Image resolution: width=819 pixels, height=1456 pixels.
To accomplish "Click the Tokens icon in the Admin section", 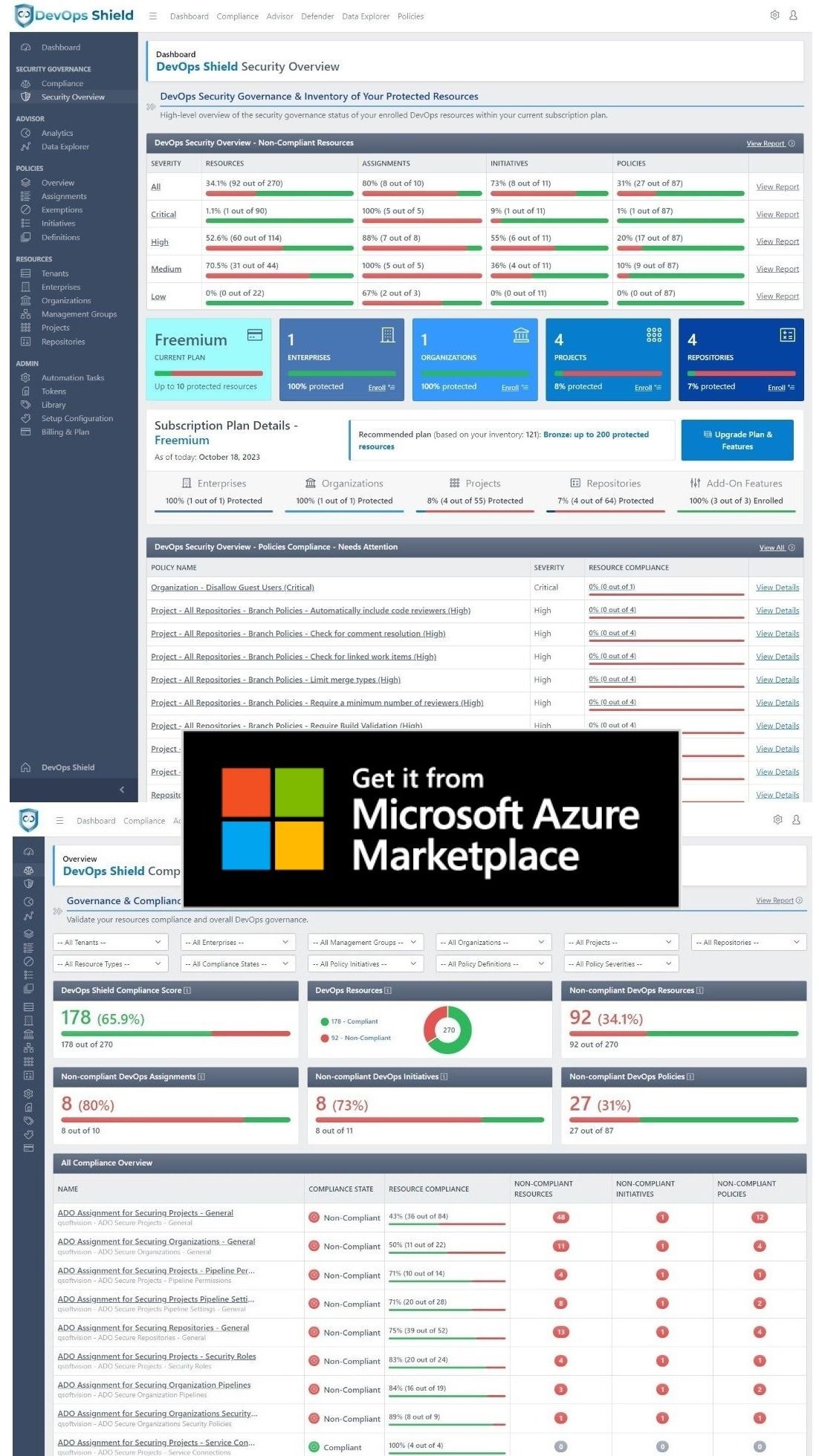I will pos(26,391).
